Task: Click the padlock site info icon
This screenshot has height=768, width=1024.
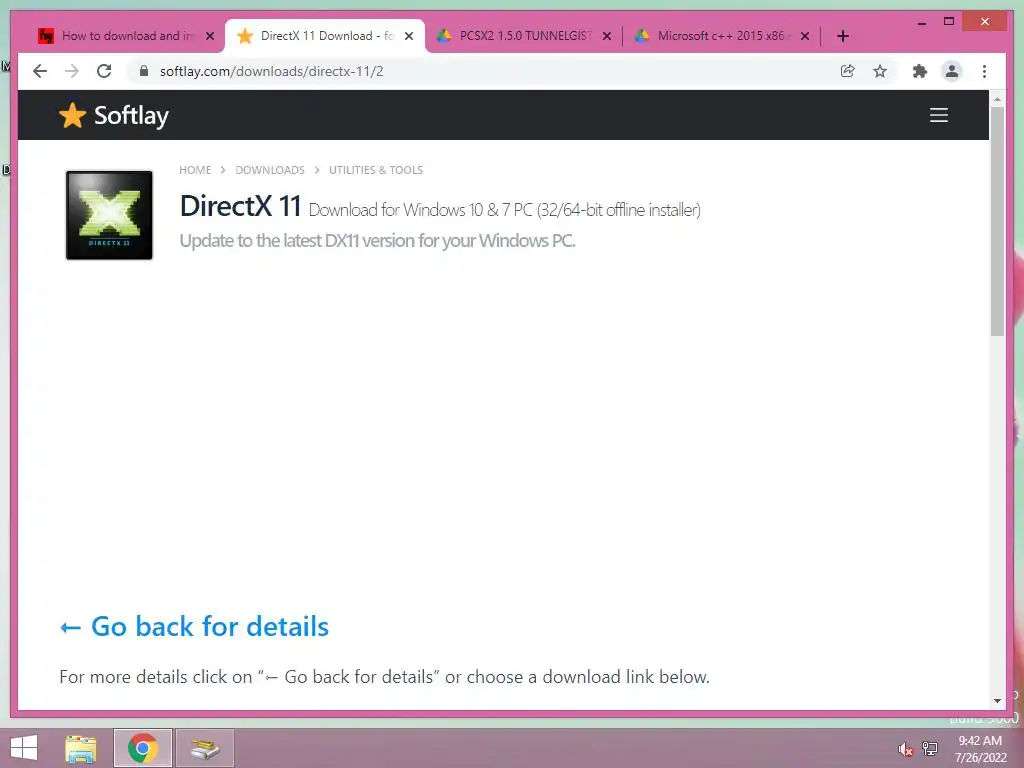Action: pos(144,71)
